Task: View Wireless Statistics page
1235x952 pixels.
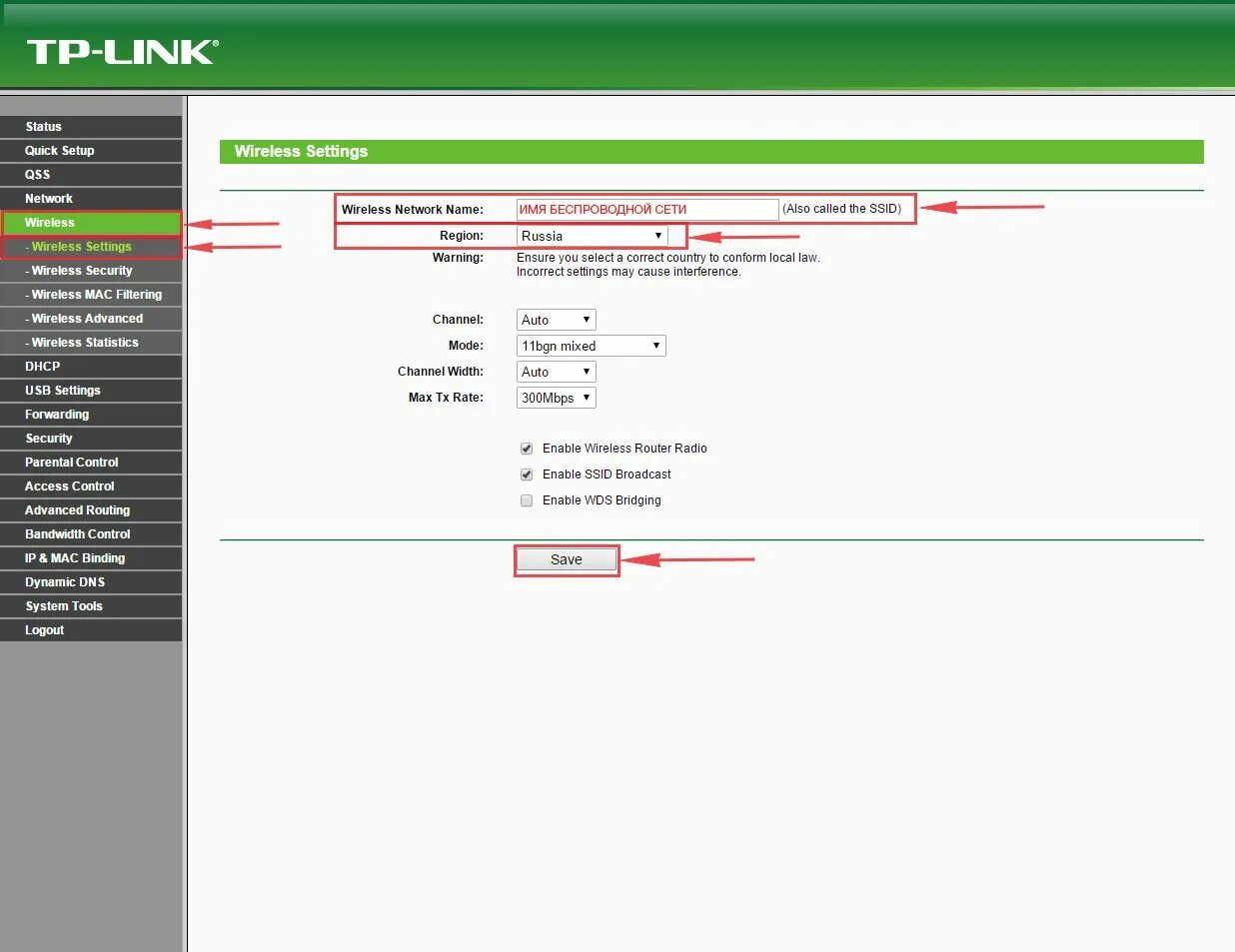Action: [x=91, y=343]
